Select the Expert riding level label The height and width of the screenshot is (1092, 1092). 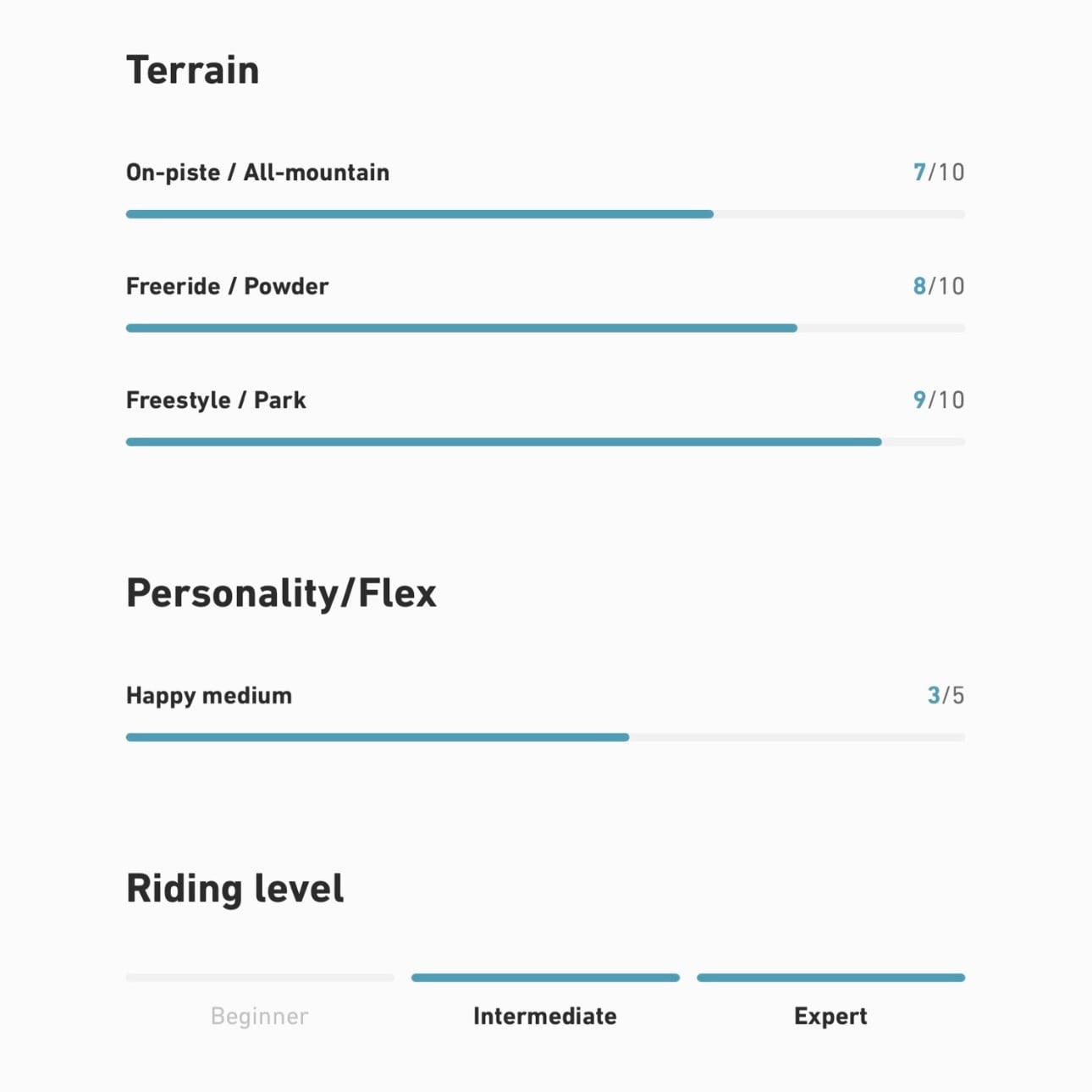[x=830, y=1016]
